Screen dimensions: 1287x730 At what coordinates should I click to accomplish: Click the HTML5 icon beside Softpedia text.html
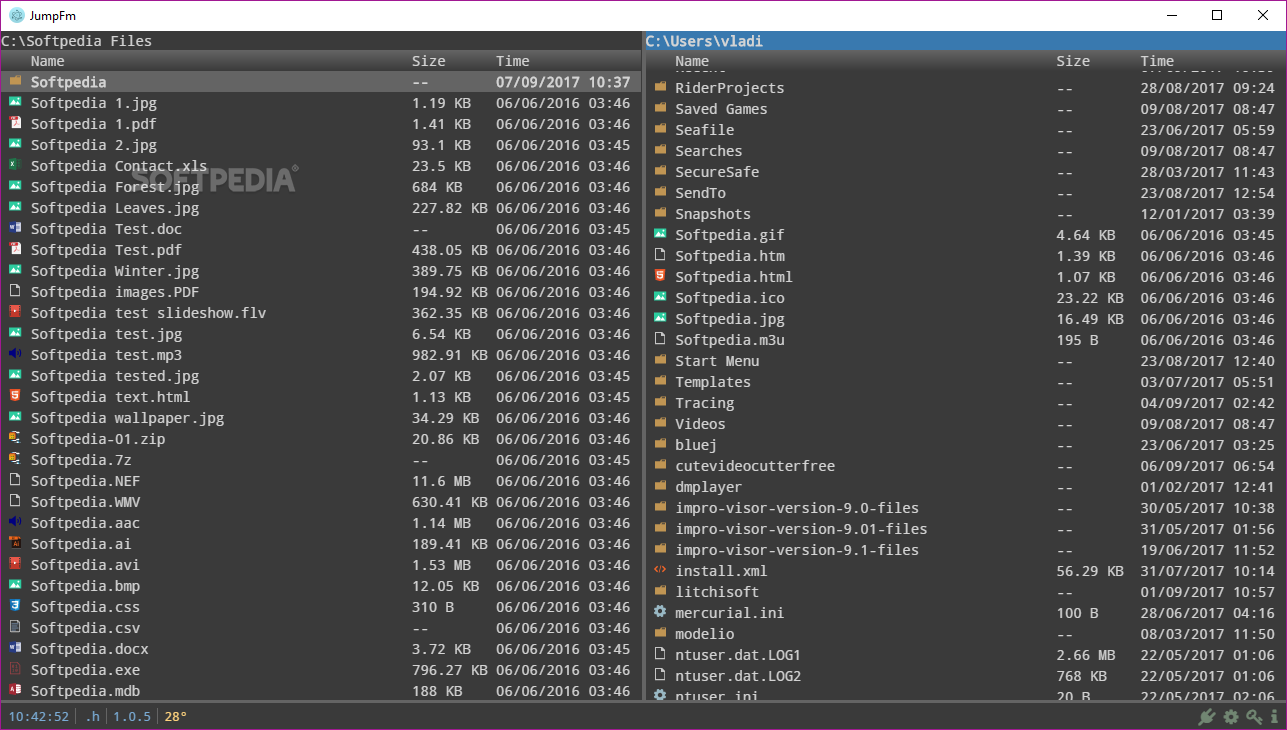[x=15, y=396]
